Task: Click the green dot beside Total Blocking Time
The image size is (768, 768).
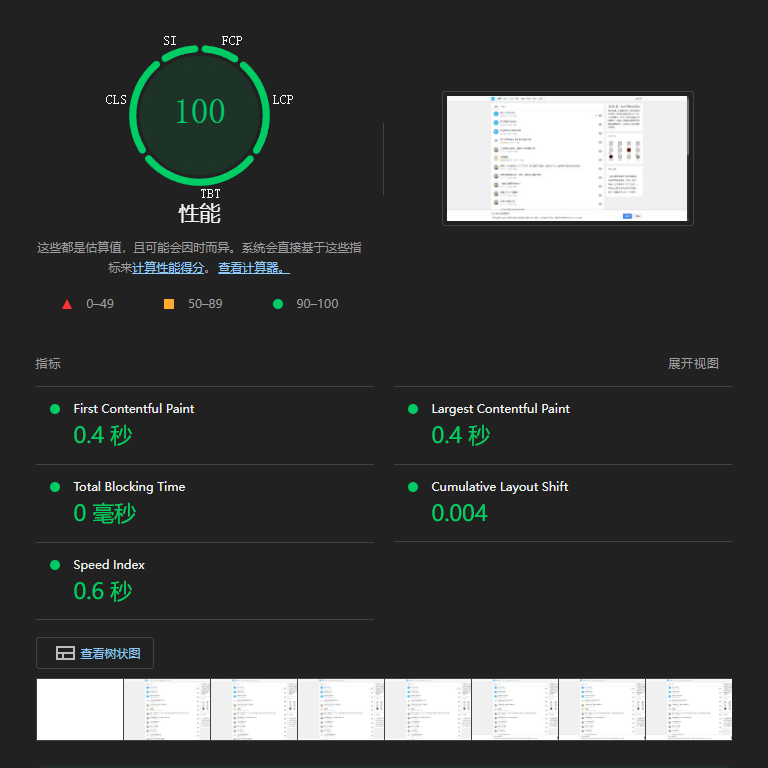Action: click(55, 487)
